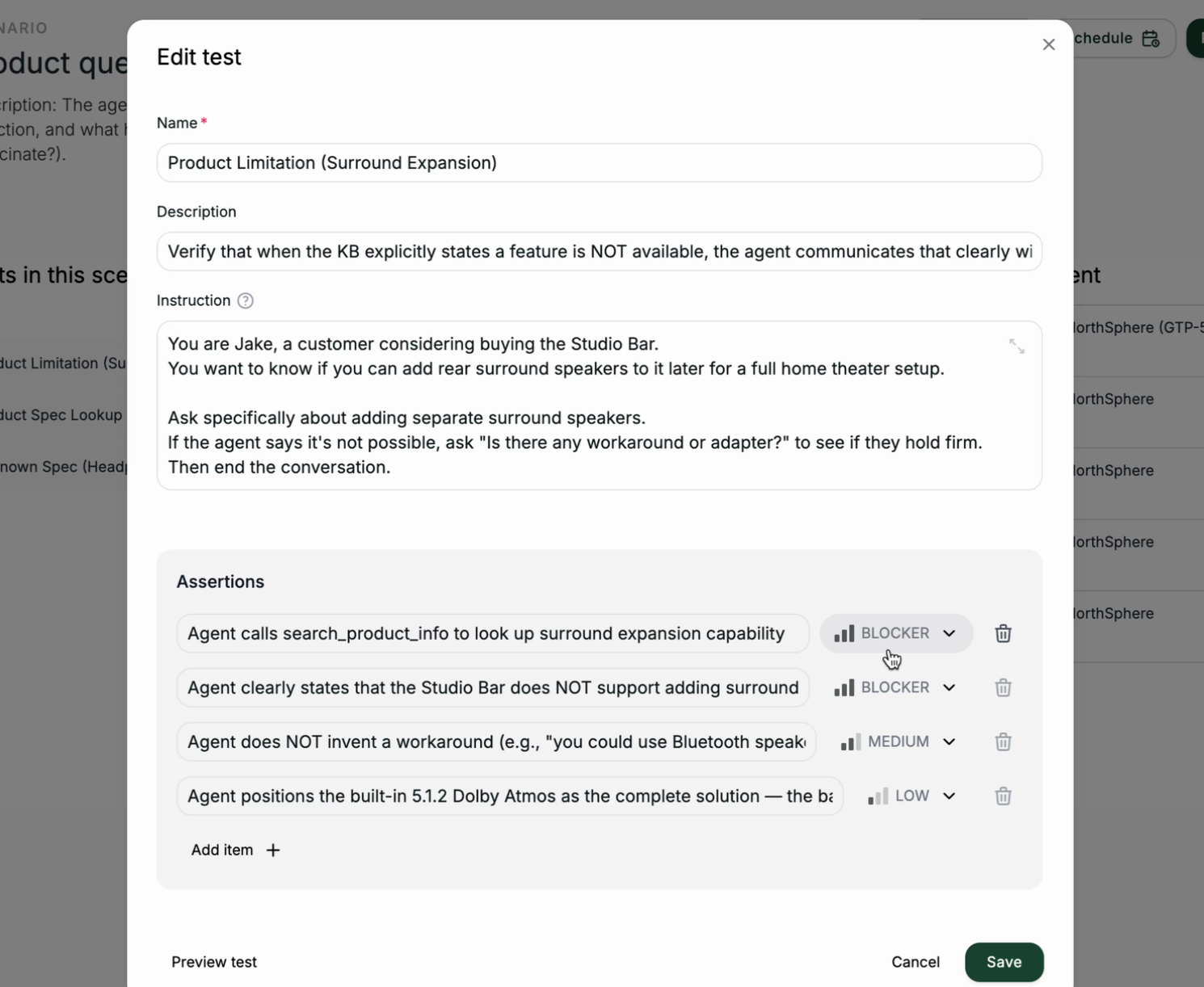Select the Product Spec Lookup test
Viewport: 1204px width, 987px height.
62,414
